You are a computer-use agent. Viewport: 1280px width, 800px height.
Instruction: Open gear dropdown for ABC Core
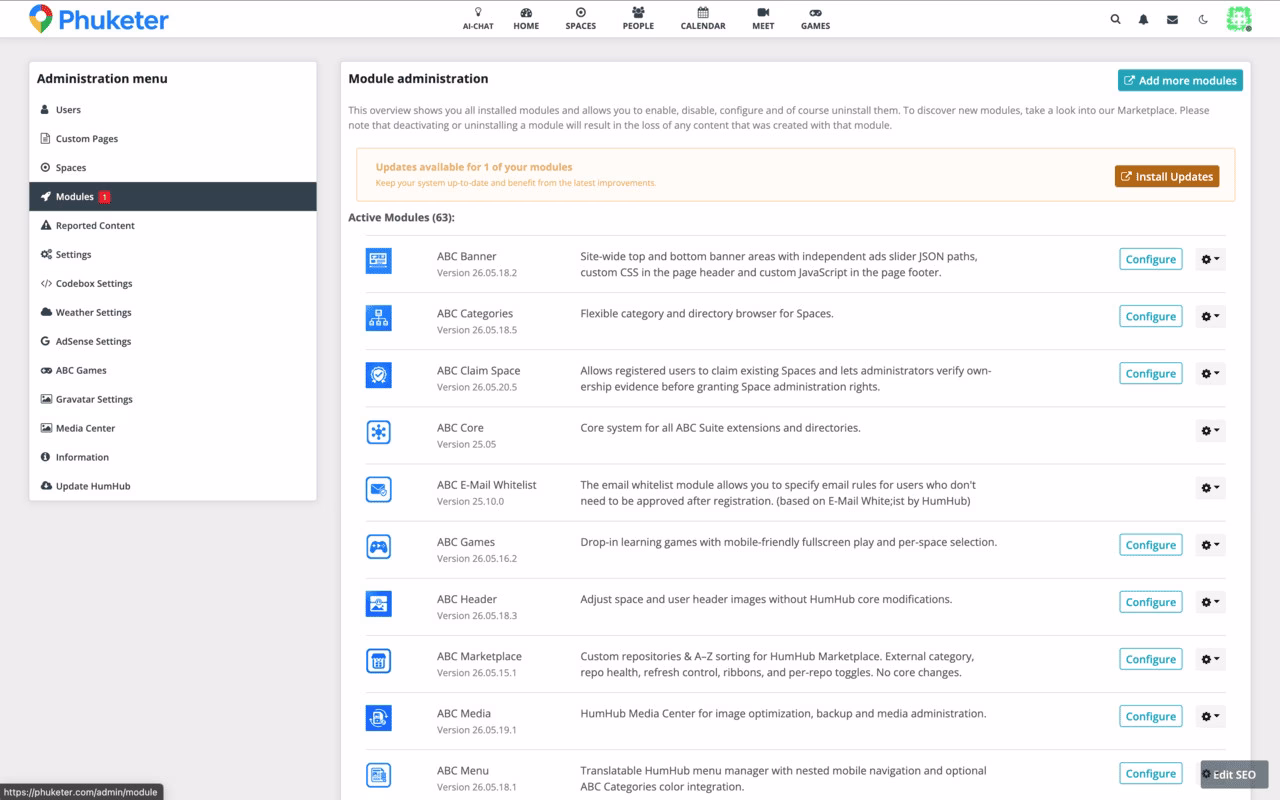[1210, 431]
